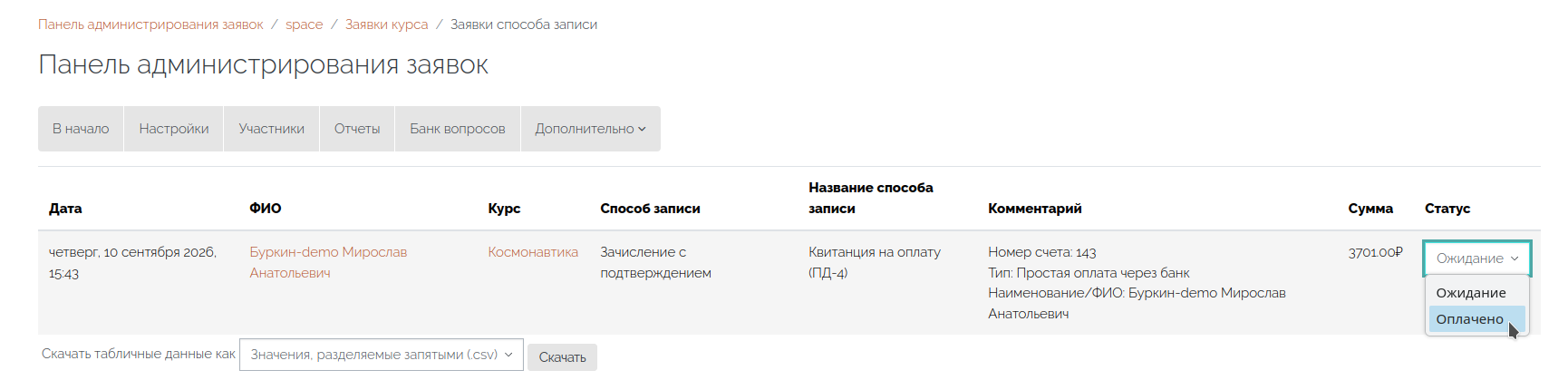Open the 'Настройки' tab

(174, 129)
